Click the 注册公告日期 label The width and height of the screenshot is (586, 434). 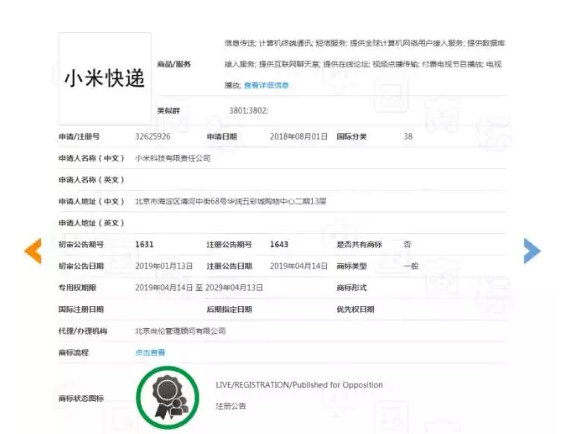pyautogui.click(x=229, y=266)
